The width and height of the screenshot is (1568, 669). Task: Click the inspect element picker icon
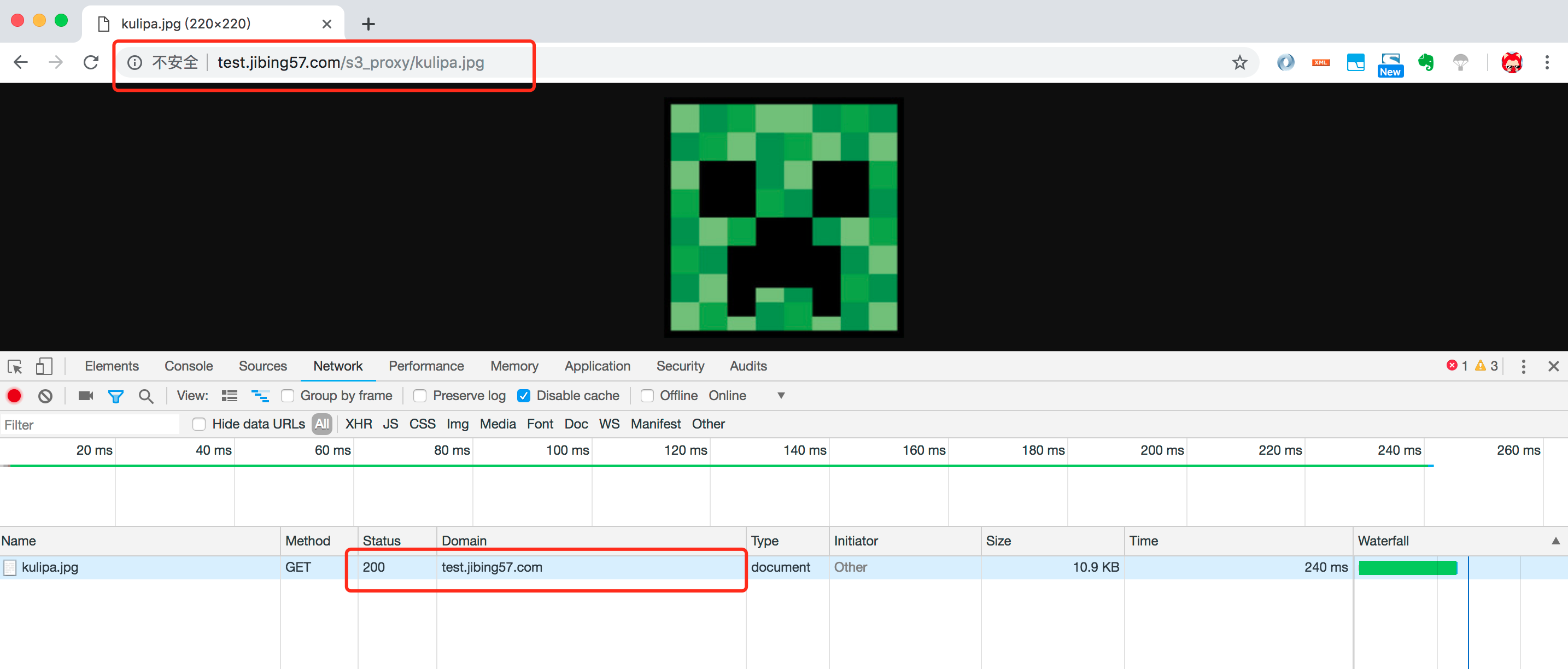pyautogui.click(x=15, y=366)
